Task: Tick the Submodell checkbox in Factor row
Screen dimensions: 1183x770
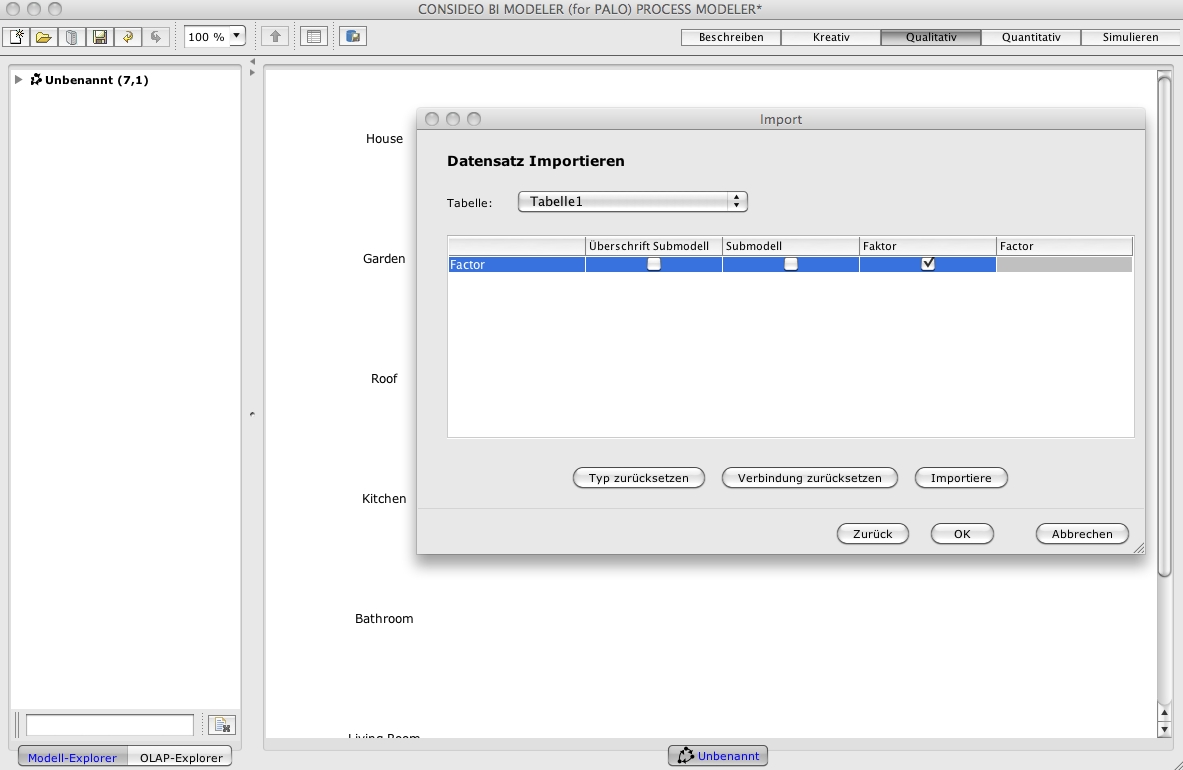Action: (791, 264)
